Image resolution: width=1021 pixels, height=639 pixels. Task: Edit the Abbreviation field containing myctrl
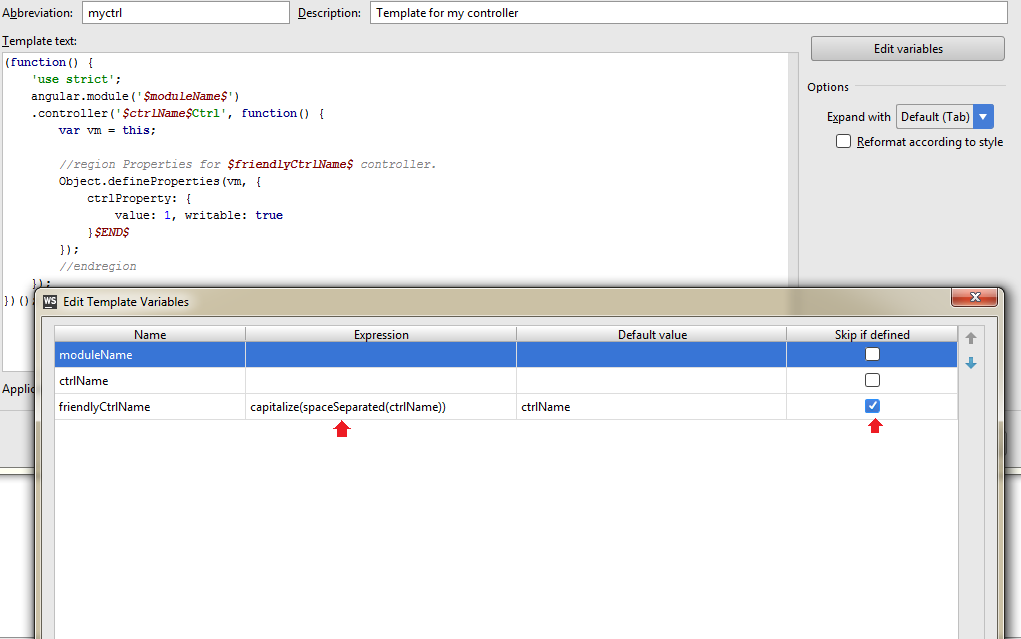(185, 13)
